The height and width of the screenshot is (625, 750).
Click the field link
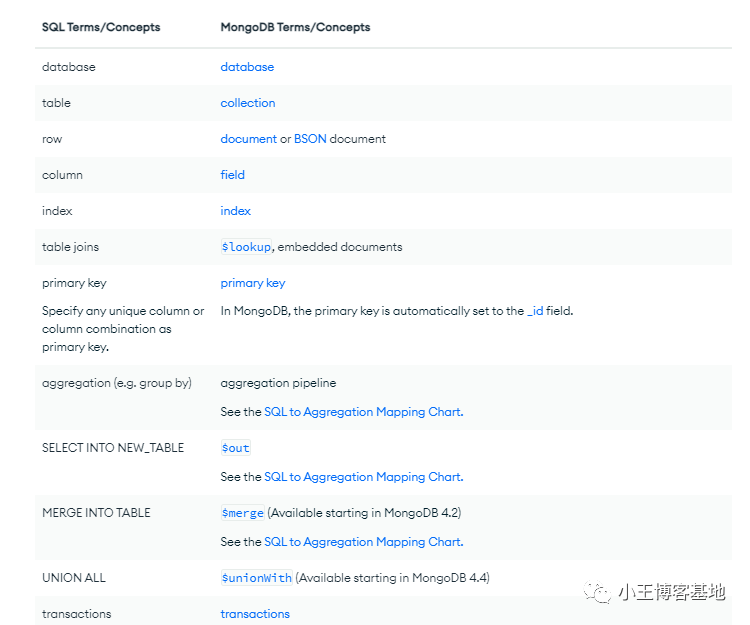232,175
